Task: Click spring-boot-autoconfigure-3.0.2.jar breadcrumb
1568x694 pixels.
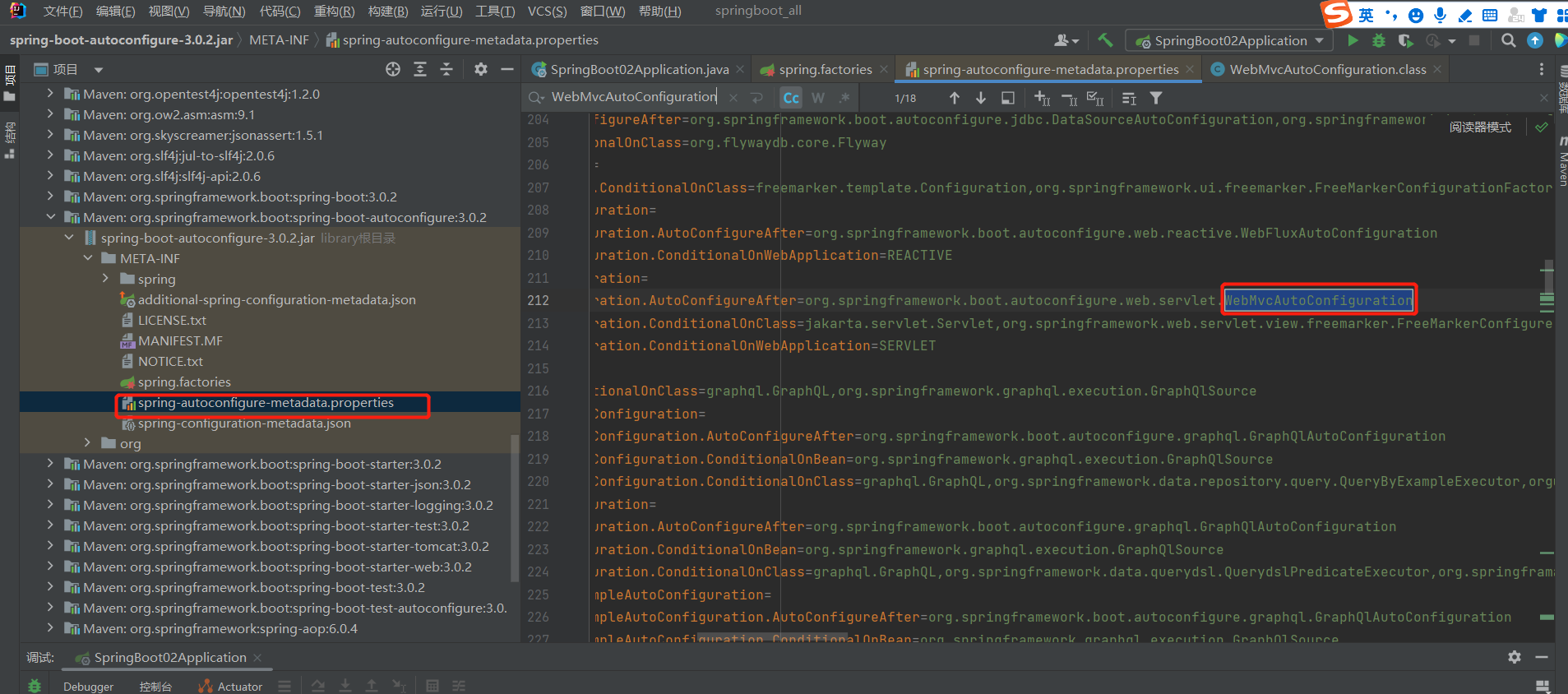Action: click(121, 40)
